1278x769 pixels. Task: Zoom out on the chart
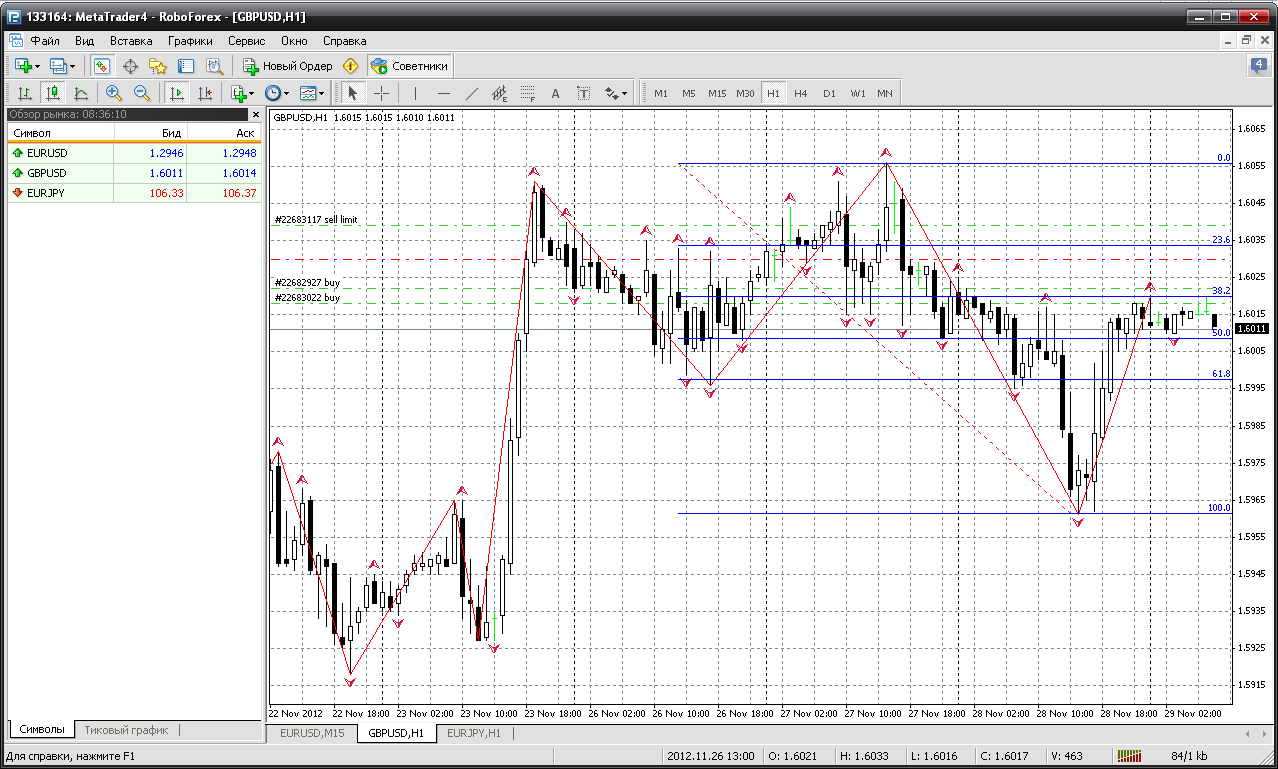141,93
